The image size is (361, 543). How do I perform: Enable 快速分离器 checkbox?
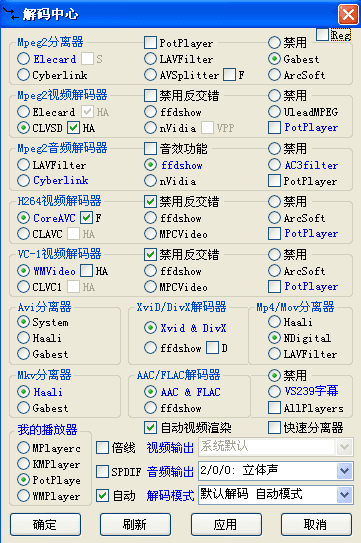[274, 428]
